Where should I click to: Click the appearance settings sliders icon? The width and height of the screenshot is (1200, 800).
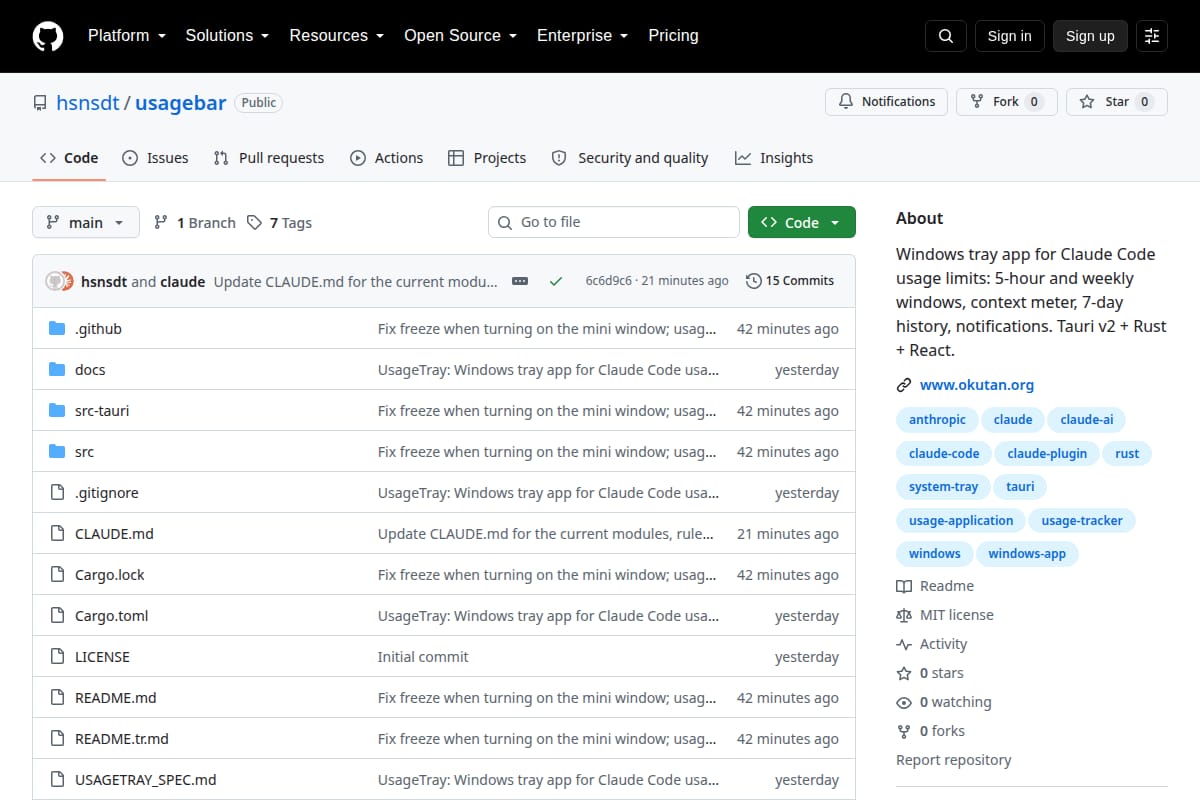pos(1152,36)
